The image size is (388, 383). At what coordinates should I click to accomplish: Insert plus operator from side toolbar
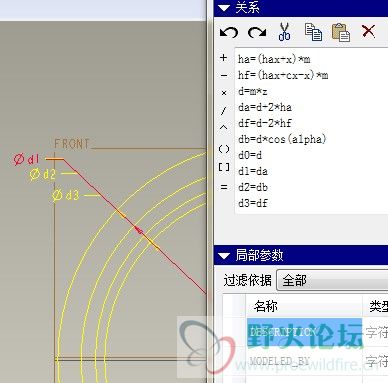(x=224, y=58)
